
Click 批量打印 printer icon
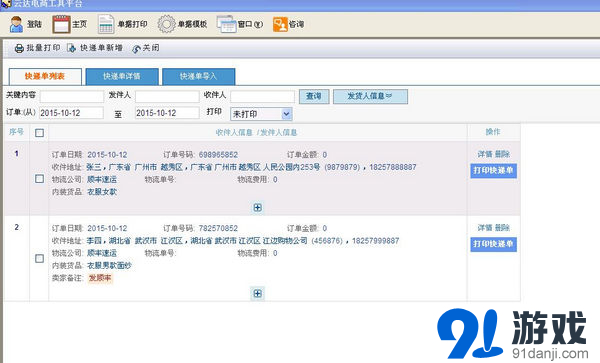pyautogui.click(x=19, y=48)
